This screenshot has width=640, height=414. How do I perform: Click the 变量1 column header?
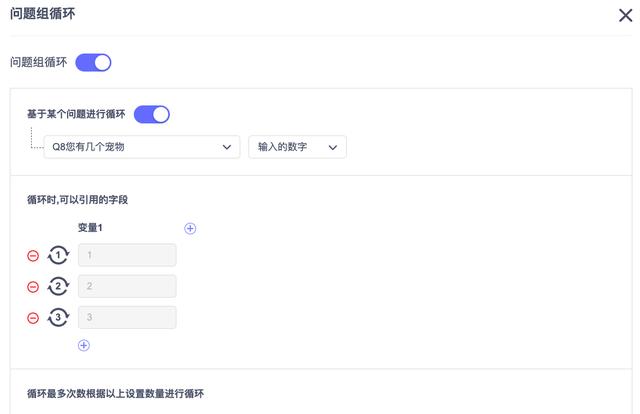click(90, 228)
